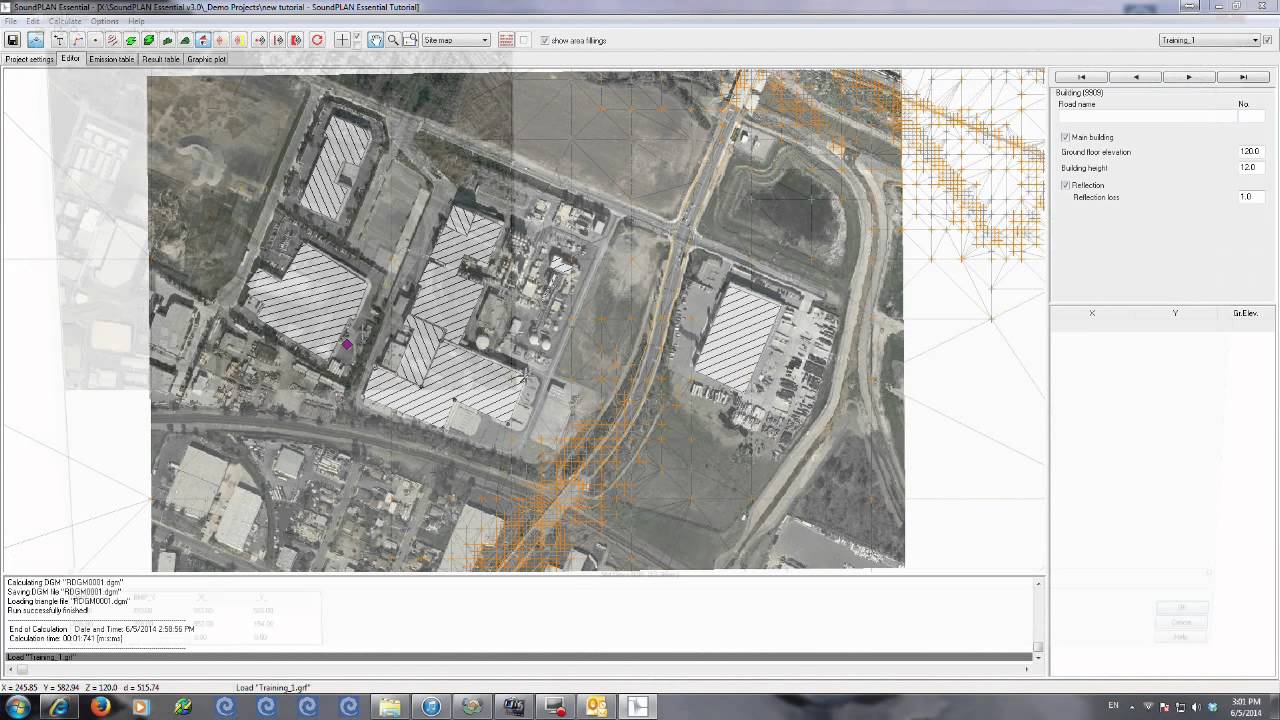This screenshot has height=720, width=1280.
Task: Select the magnifier zoom tool
Action: click(x=393, y=40)
